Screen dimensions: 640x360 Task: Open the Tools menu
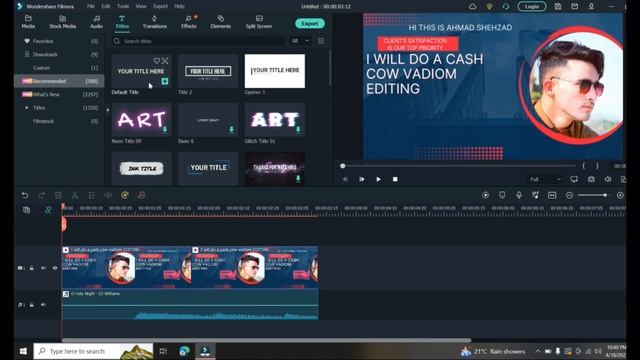[x=123, y=6]
